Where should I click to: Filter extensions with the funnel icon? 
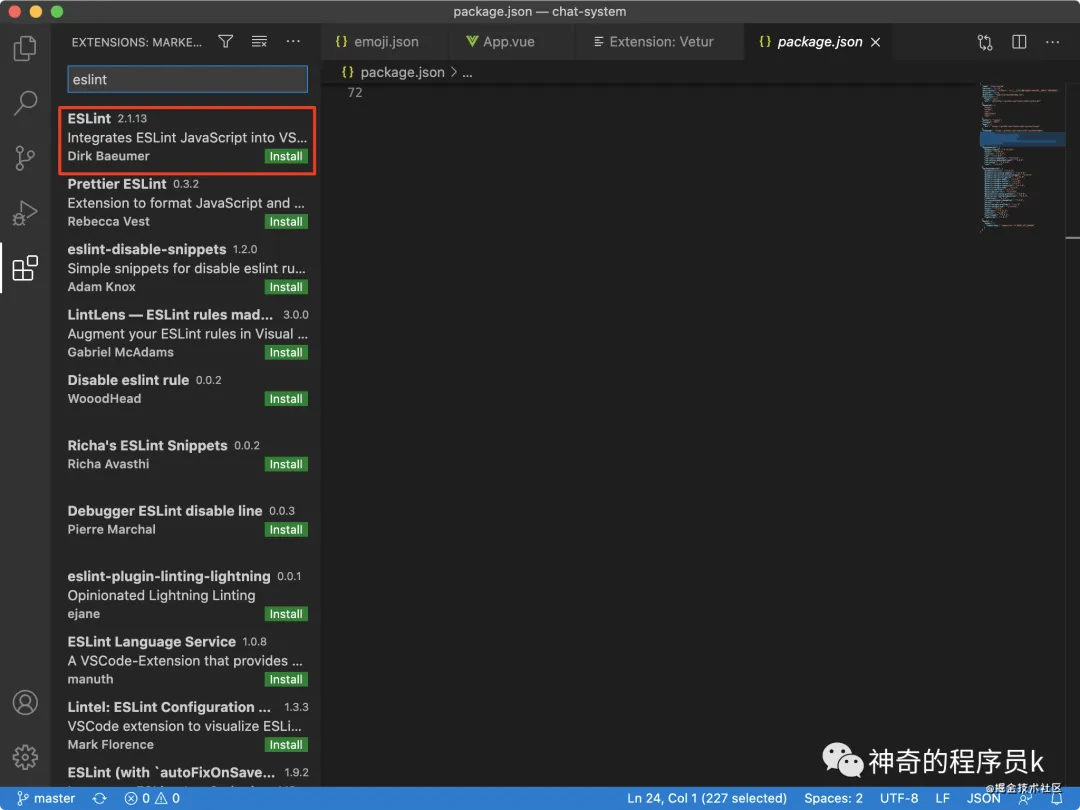tap(225, 42)
